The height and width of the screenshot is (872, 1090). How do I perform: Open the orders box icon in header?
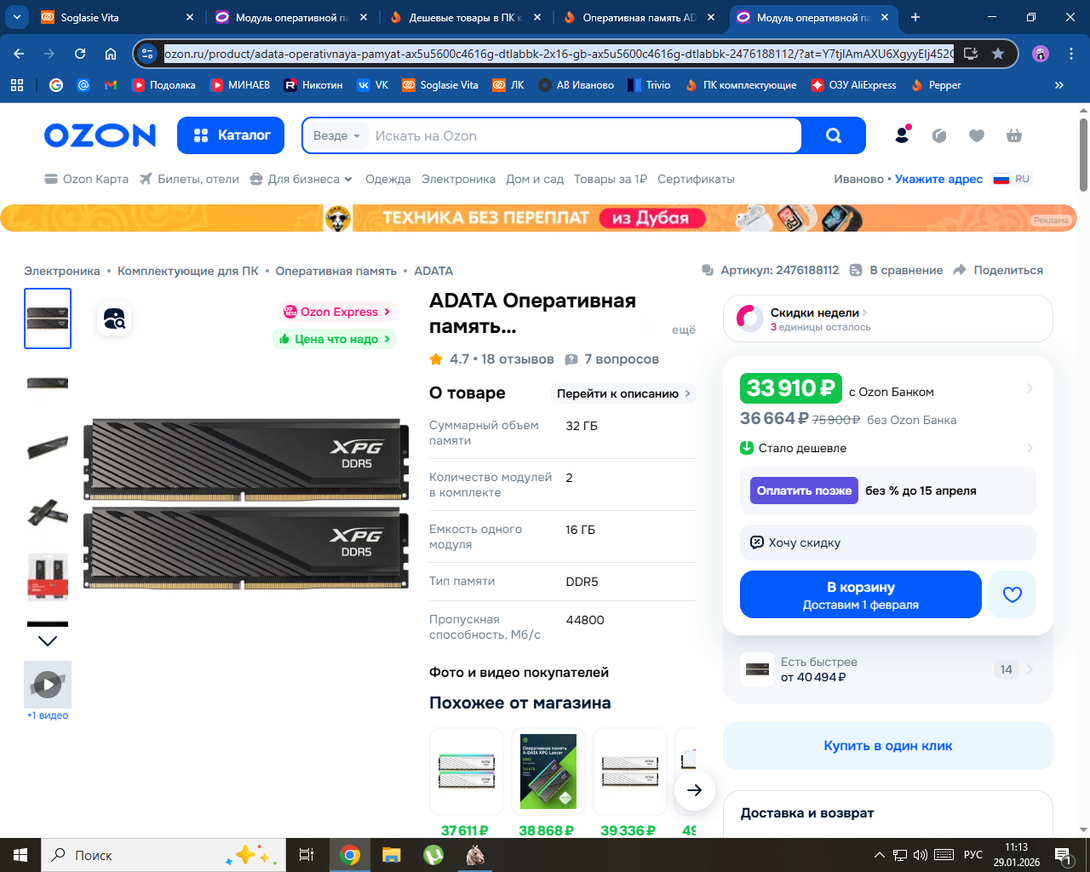(939, 136)
